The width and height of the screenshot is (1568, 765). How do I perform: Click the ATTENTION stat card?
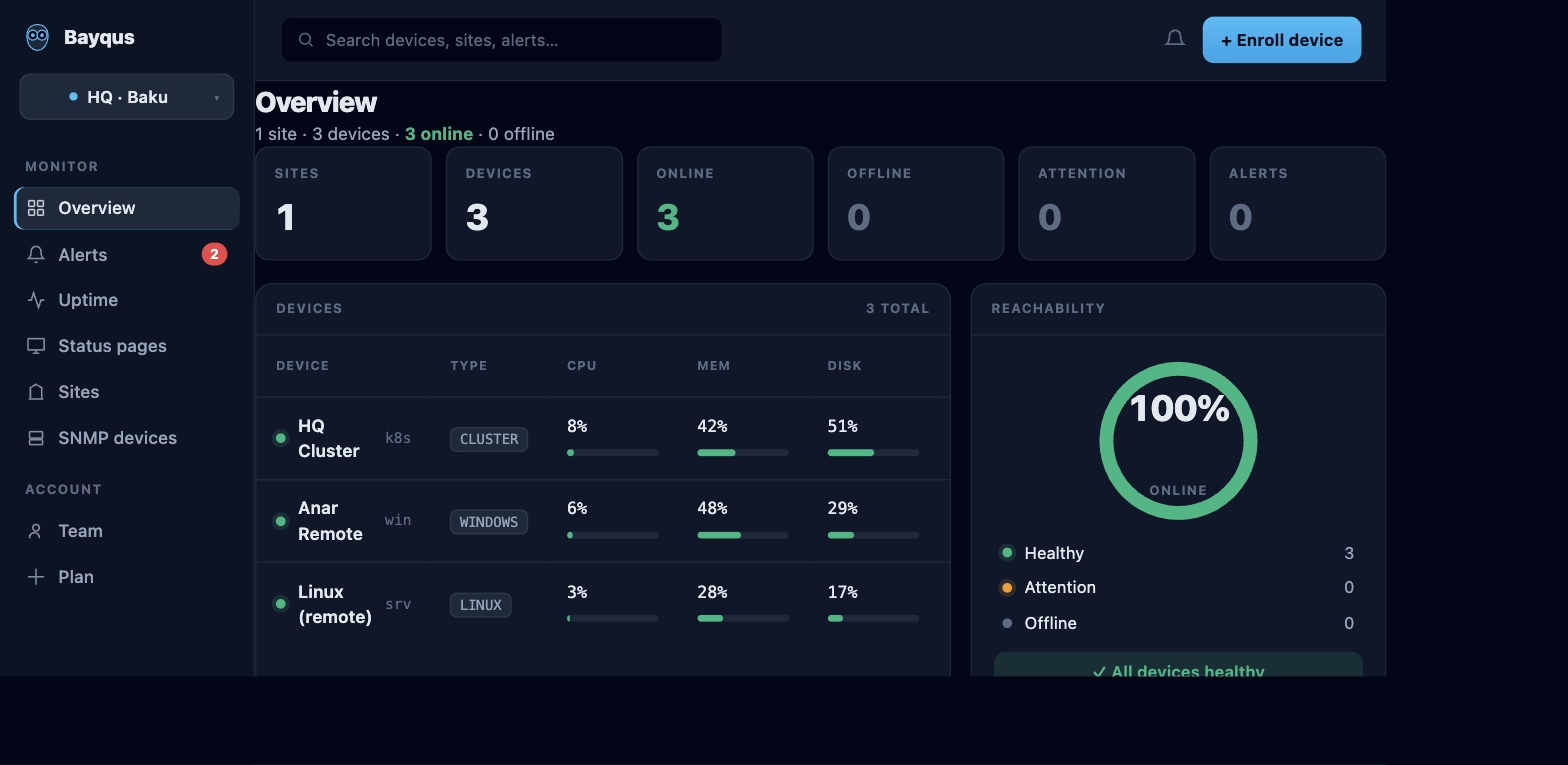coord(1107,203)
